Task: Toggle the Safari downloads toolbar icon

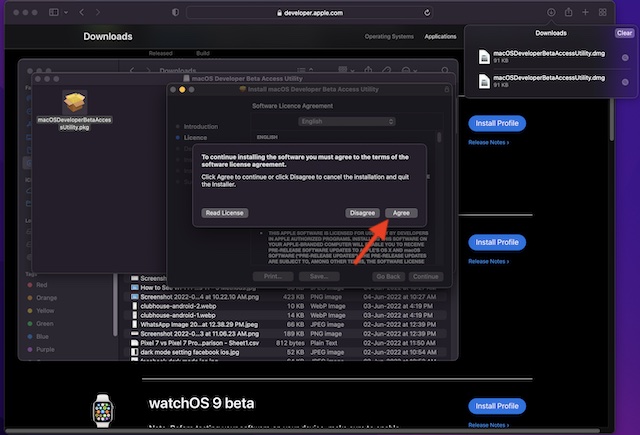Action: click(x=551, y=13)
